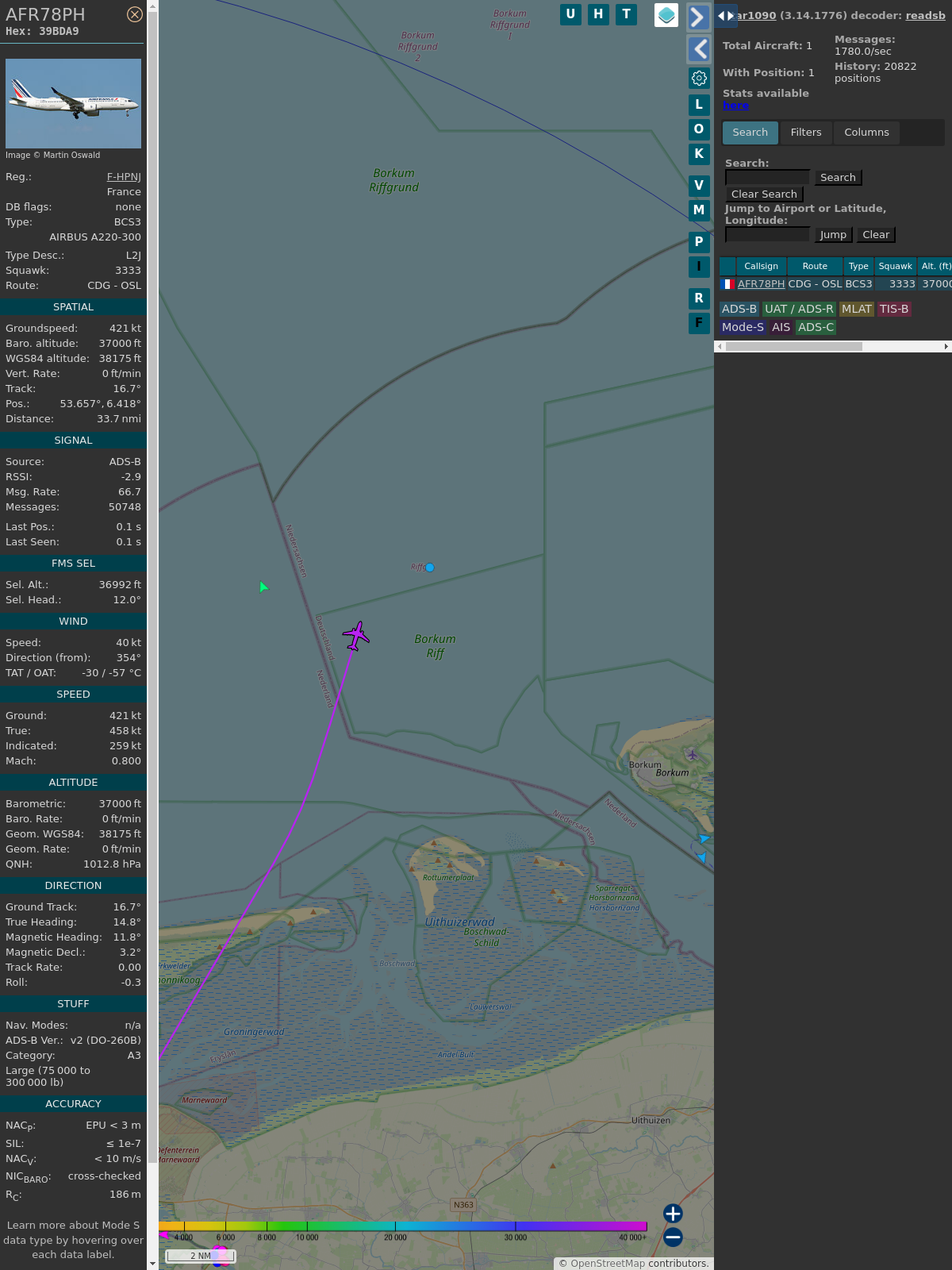Open the settings gear menu
Screen dimensions: 952x1270
[699, 78]
